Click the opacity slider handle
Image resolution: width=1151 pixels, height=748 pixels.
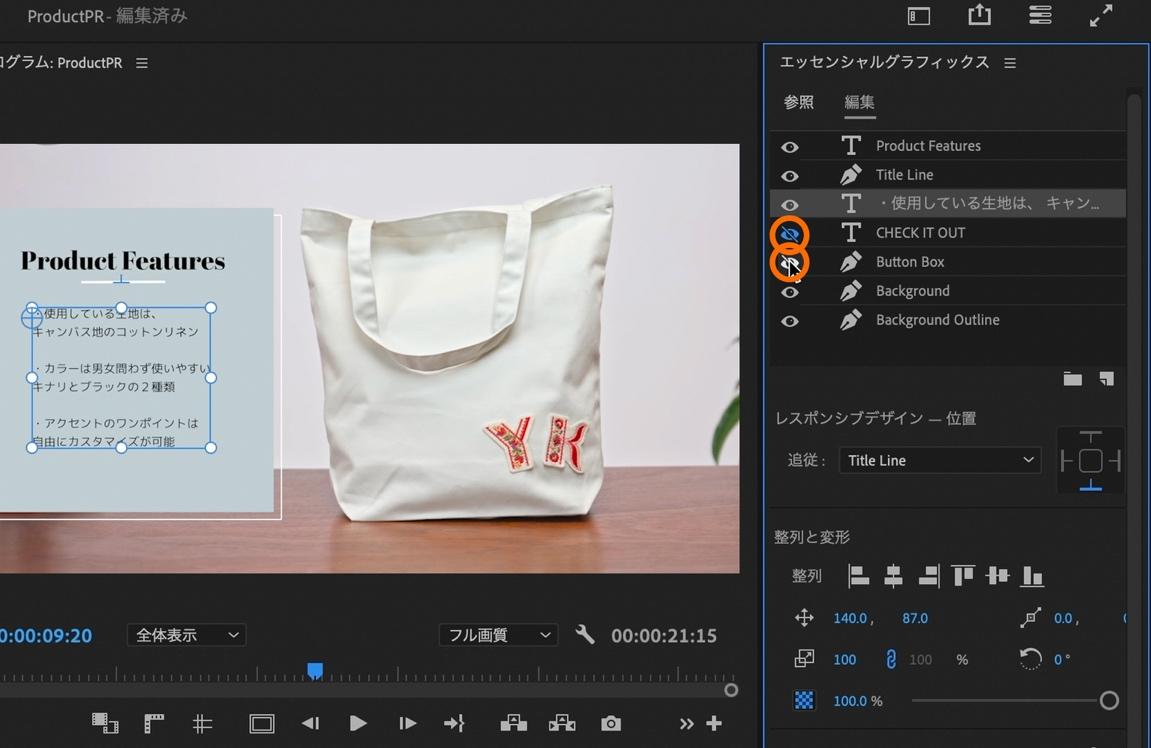tap(1109, 700)
